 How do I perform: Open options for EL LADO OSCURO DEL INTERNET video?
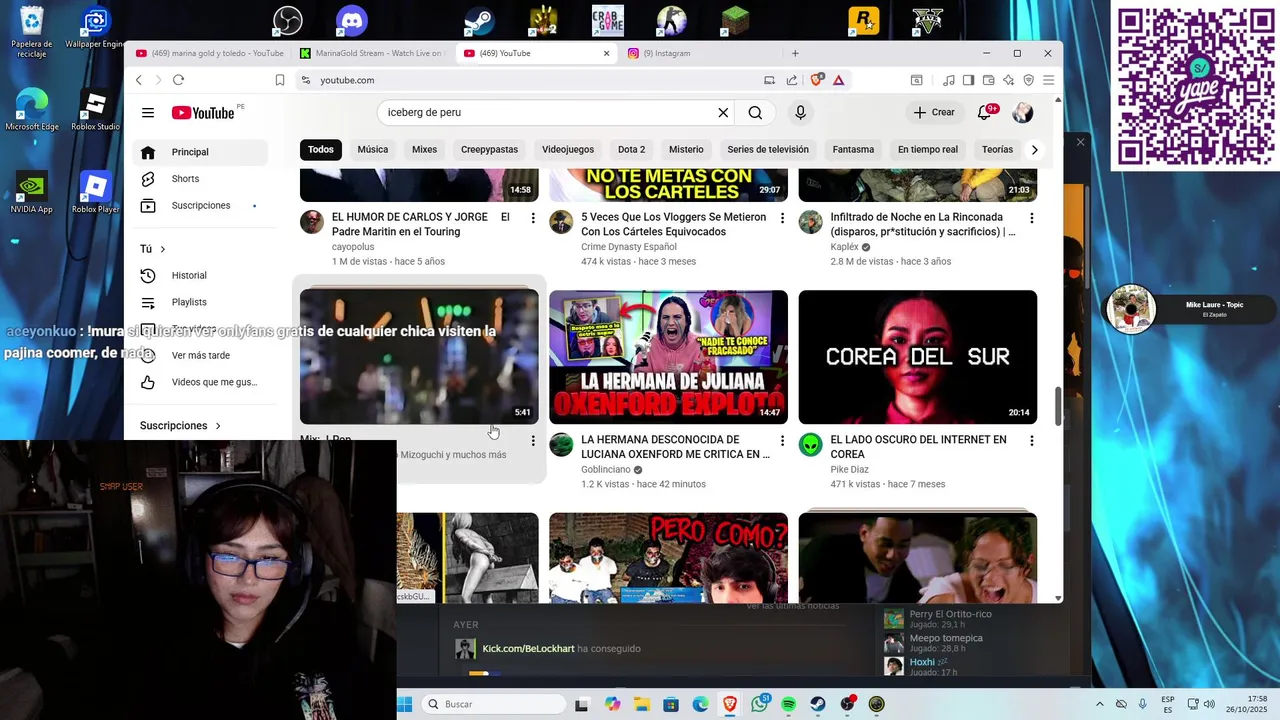(1031, 440)
